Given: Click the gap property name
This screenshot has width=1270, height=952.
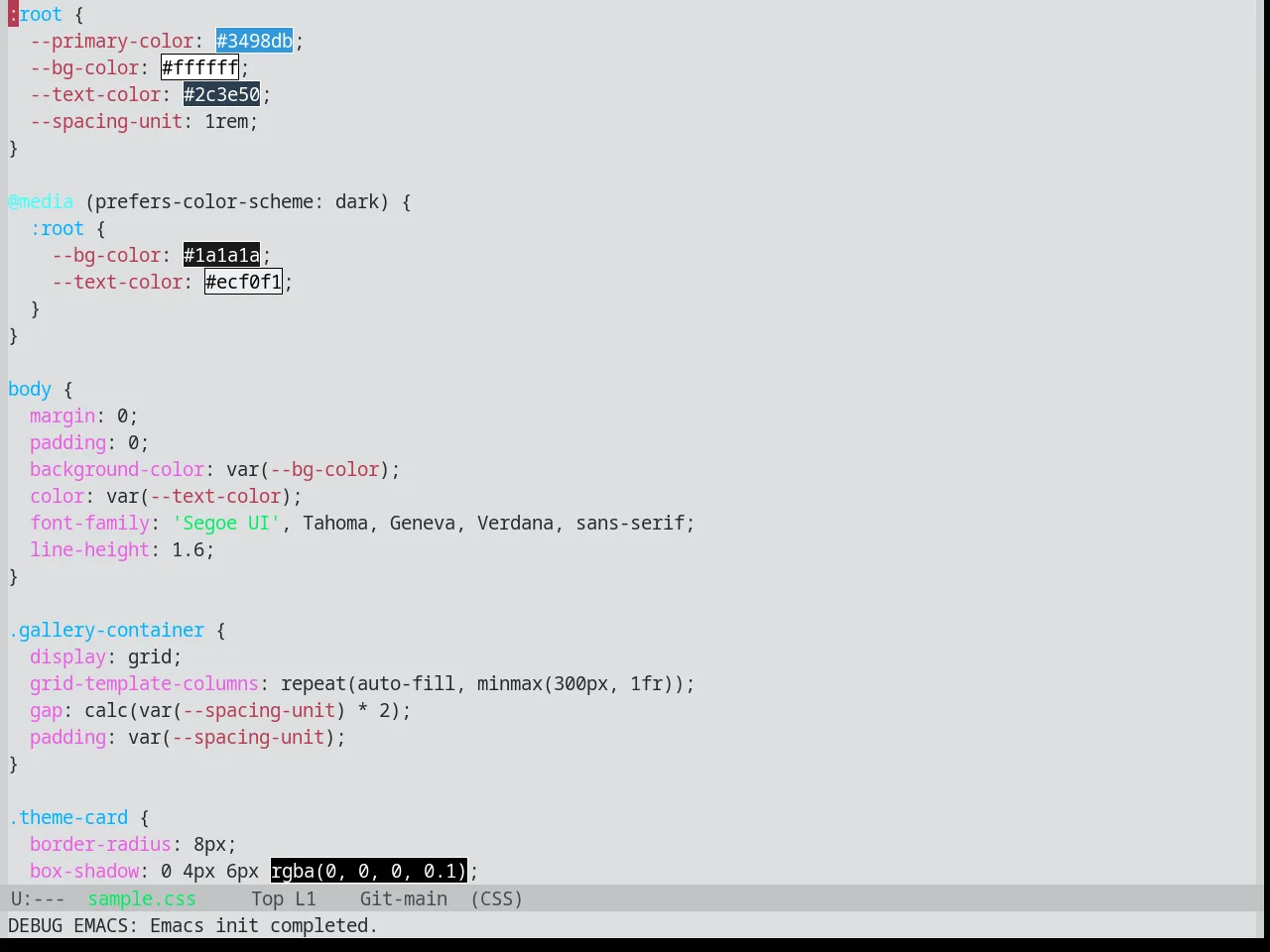Looking at the screenshot, I should point(46,710).
